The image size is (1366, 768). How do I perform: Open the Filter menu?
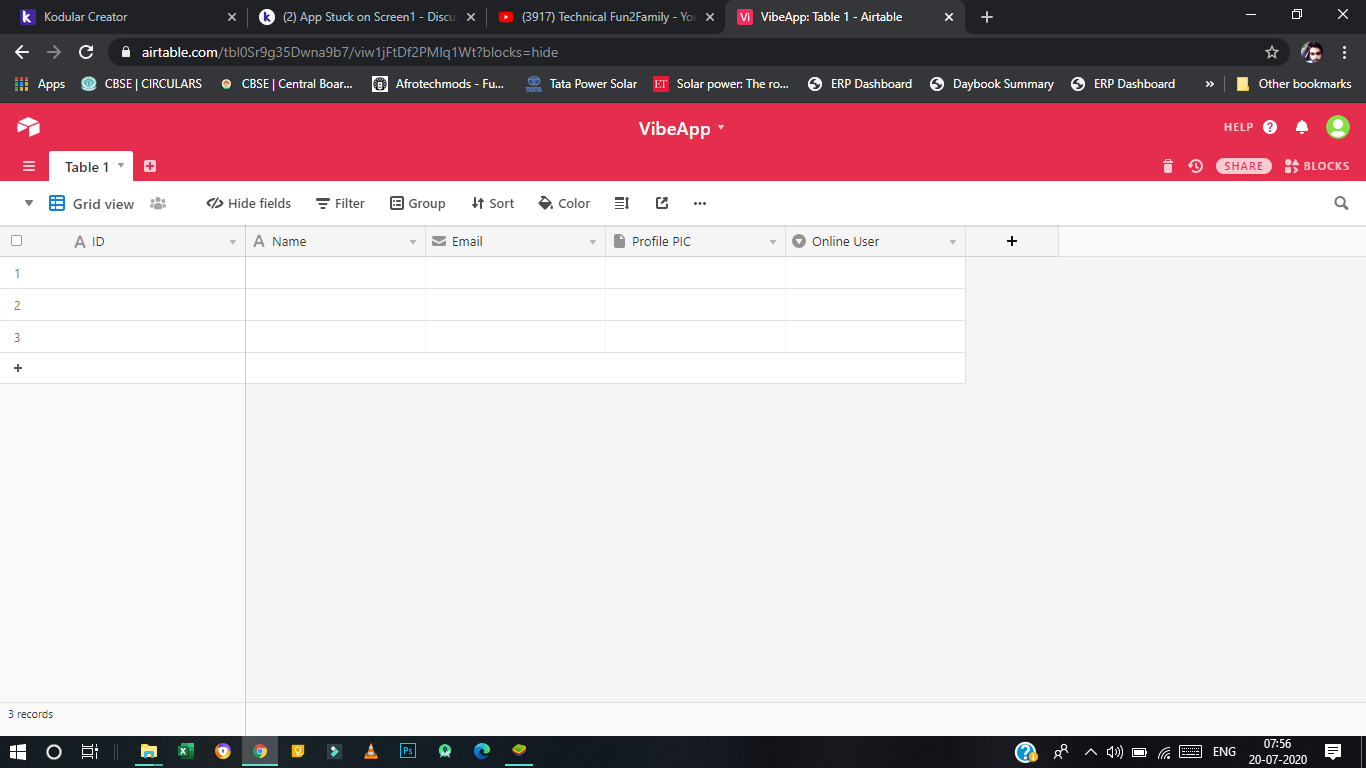tap(340, 203)
